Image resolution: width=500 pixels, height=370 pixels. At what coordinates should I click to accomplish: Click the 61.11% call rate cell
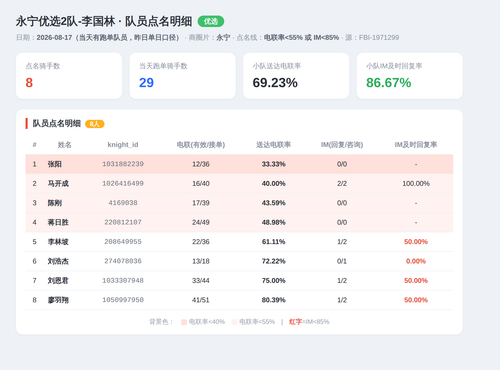[273, 242]
